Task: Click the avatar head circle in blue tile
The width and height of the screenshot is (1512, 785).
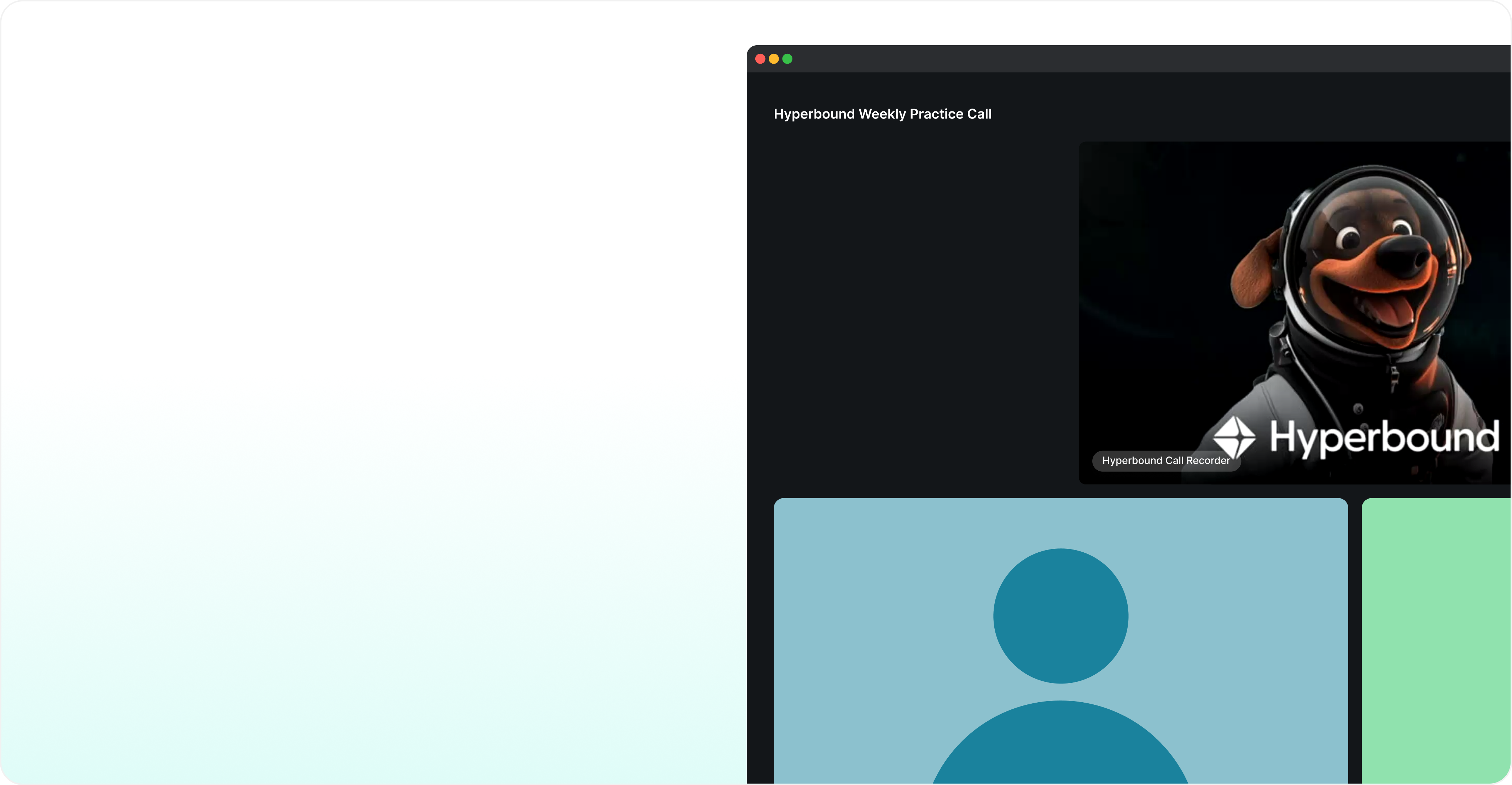Action: pos(1061,615)
